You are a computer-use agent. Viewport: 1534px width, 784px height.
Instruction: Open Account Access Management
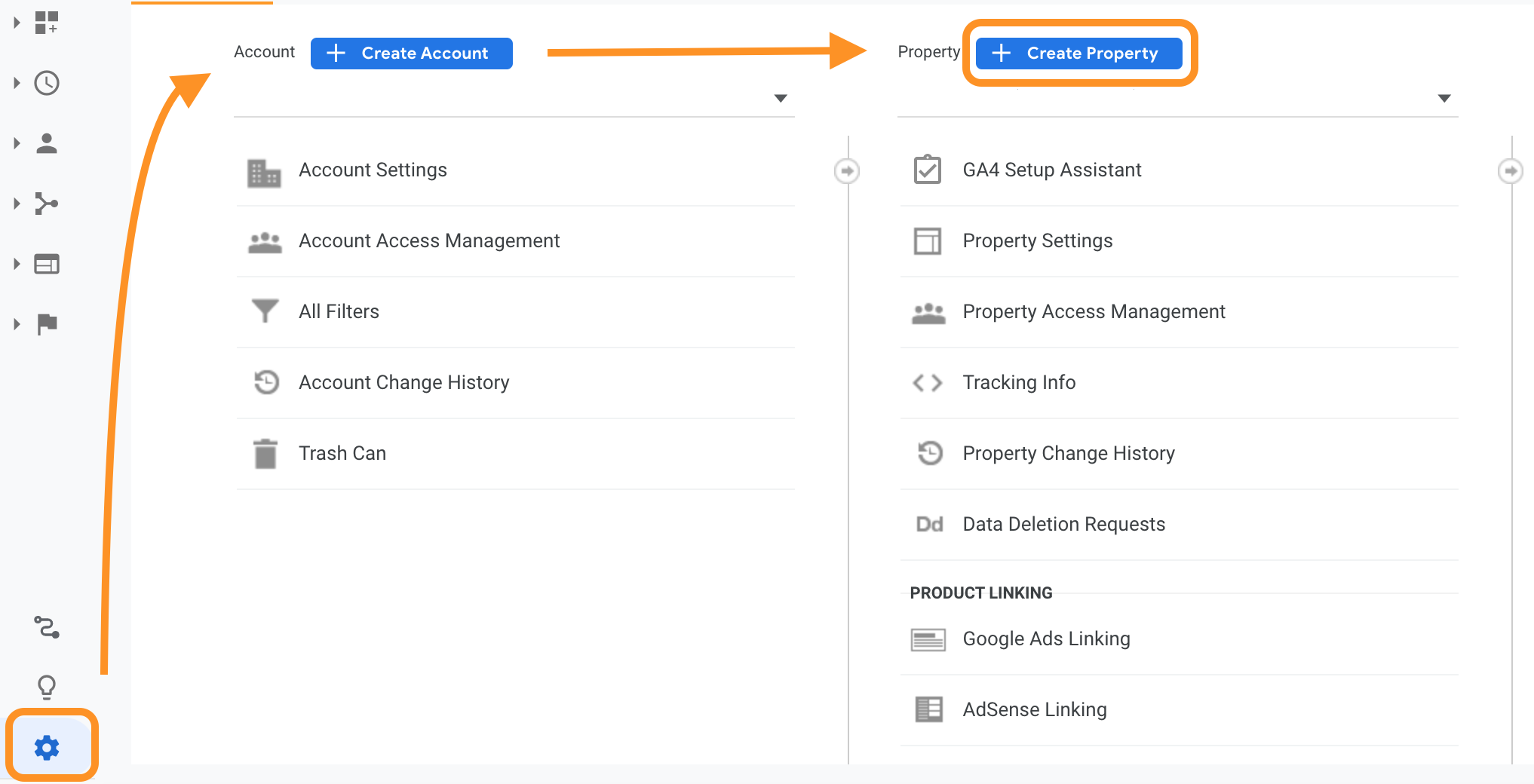pyautogui.click(x=429, y=240)
